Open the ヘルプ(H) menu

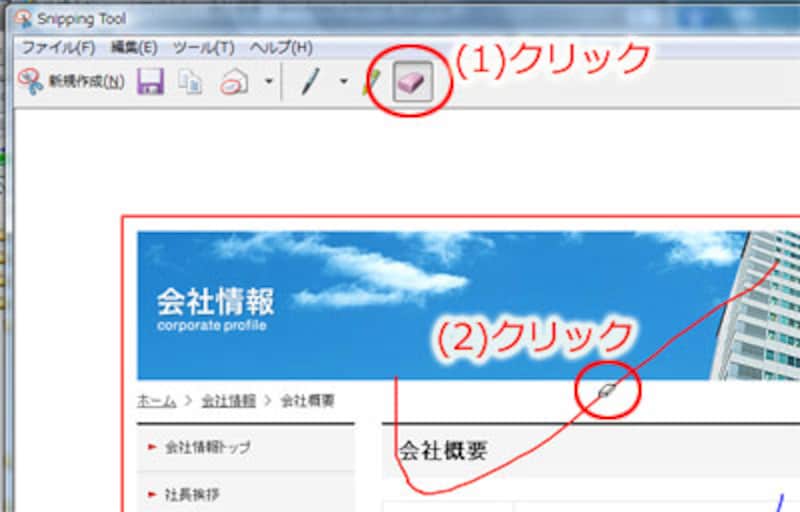pyautogui.click(x=281, y=48)
